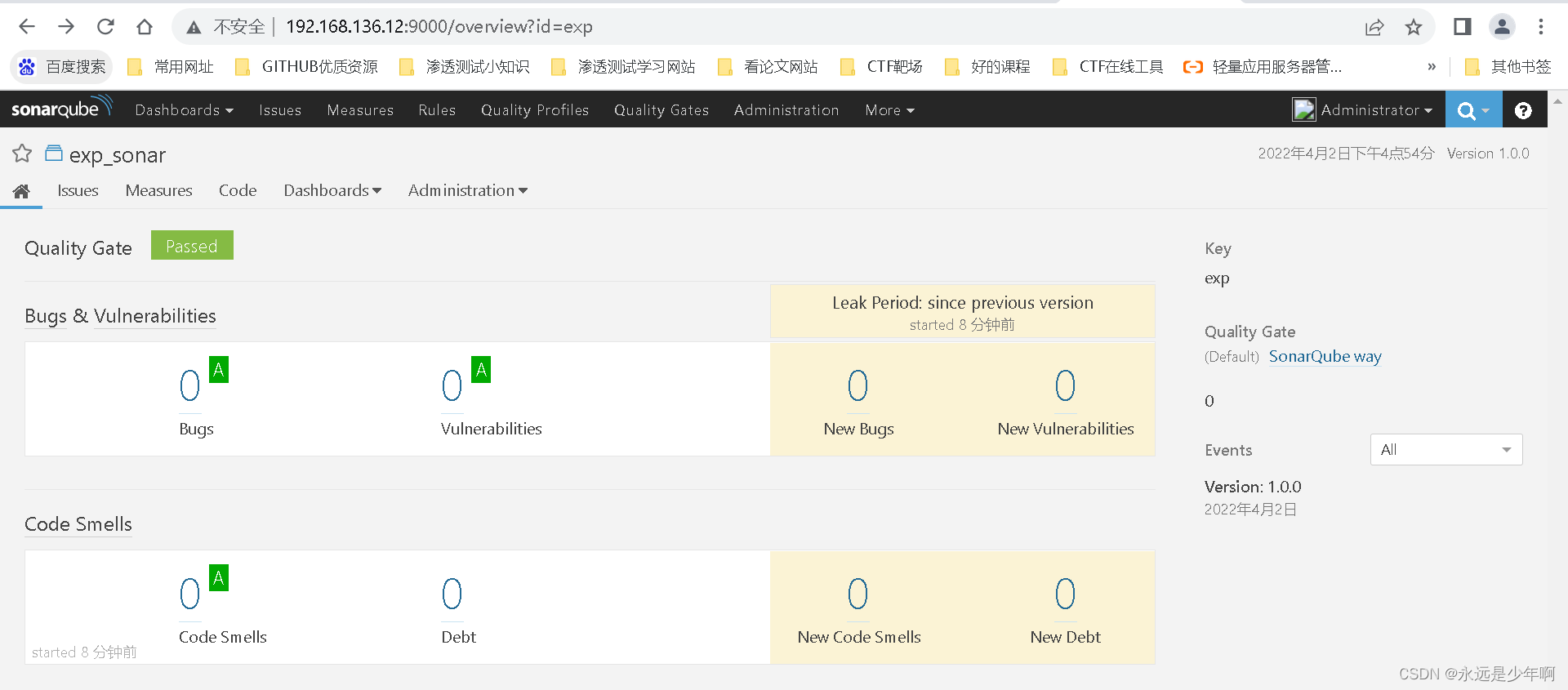Open the New Code Smells count
The width and height of the screenshot is (1568, 690).
click(x=857, y=594)
